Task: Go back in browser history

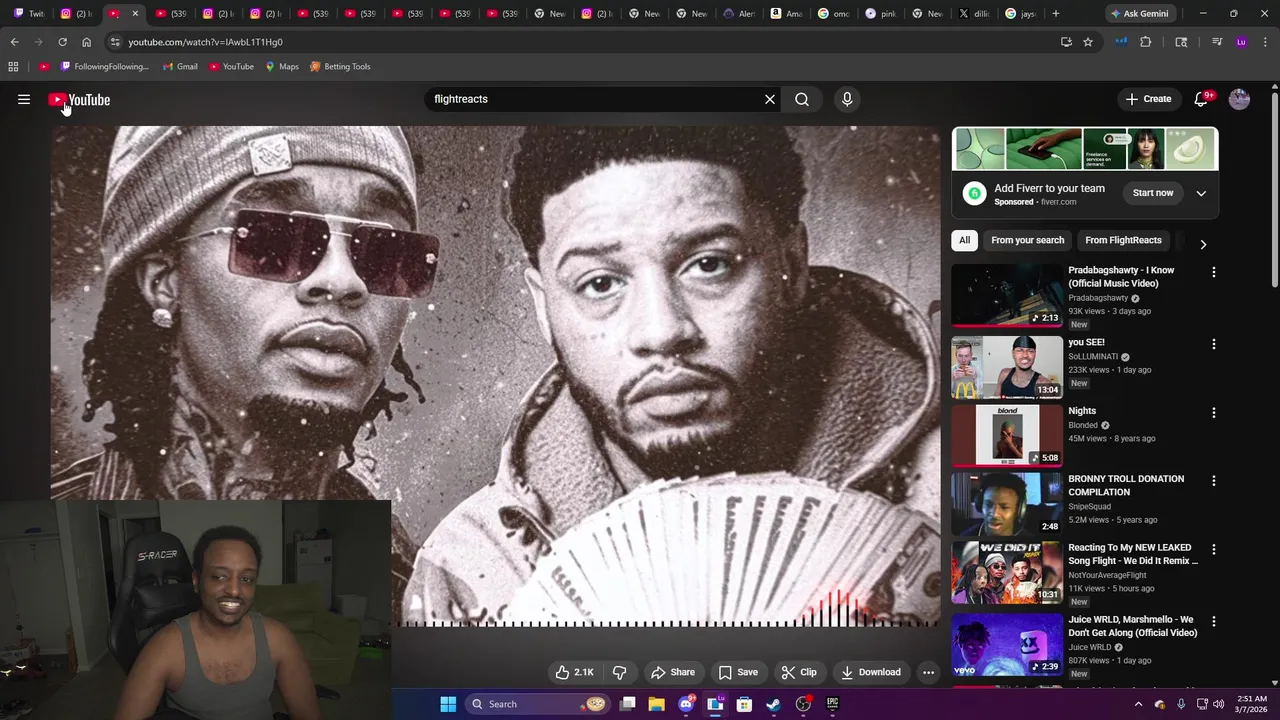Action: click(14, 42)
